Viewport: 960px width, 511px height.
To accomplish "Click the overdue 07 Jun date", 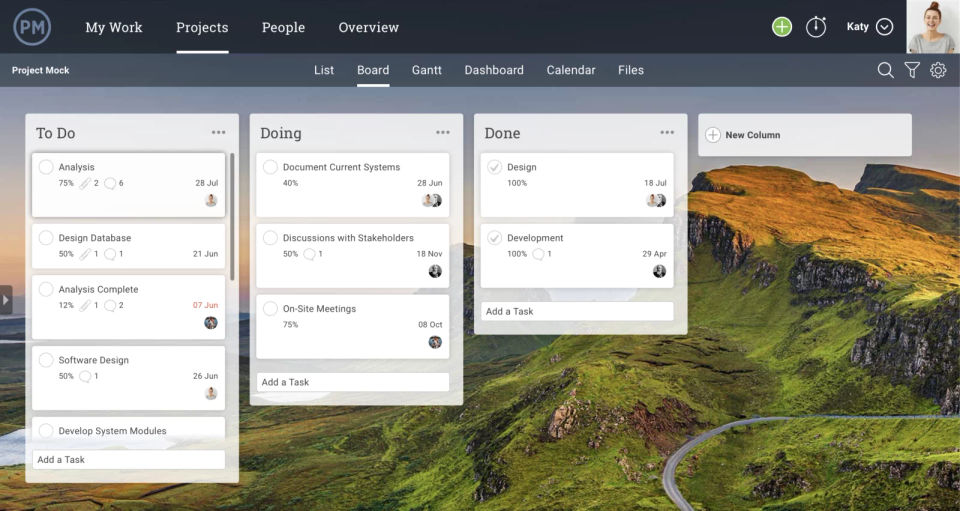I will tap(205, 305).
